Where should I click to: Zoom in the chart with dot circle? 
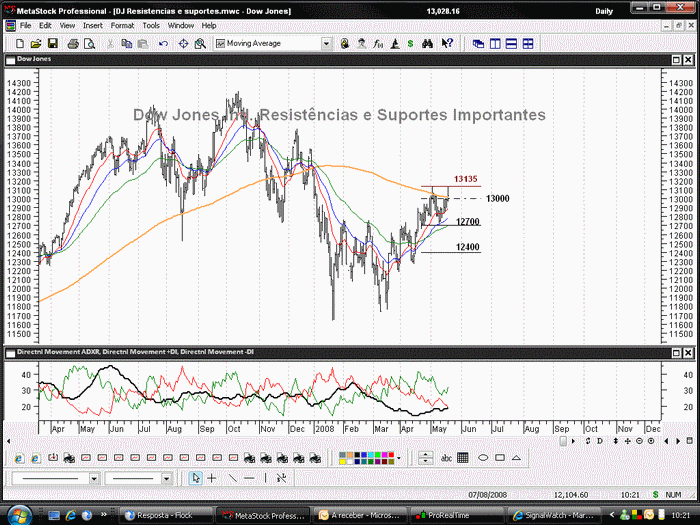[x=651, y=441]
